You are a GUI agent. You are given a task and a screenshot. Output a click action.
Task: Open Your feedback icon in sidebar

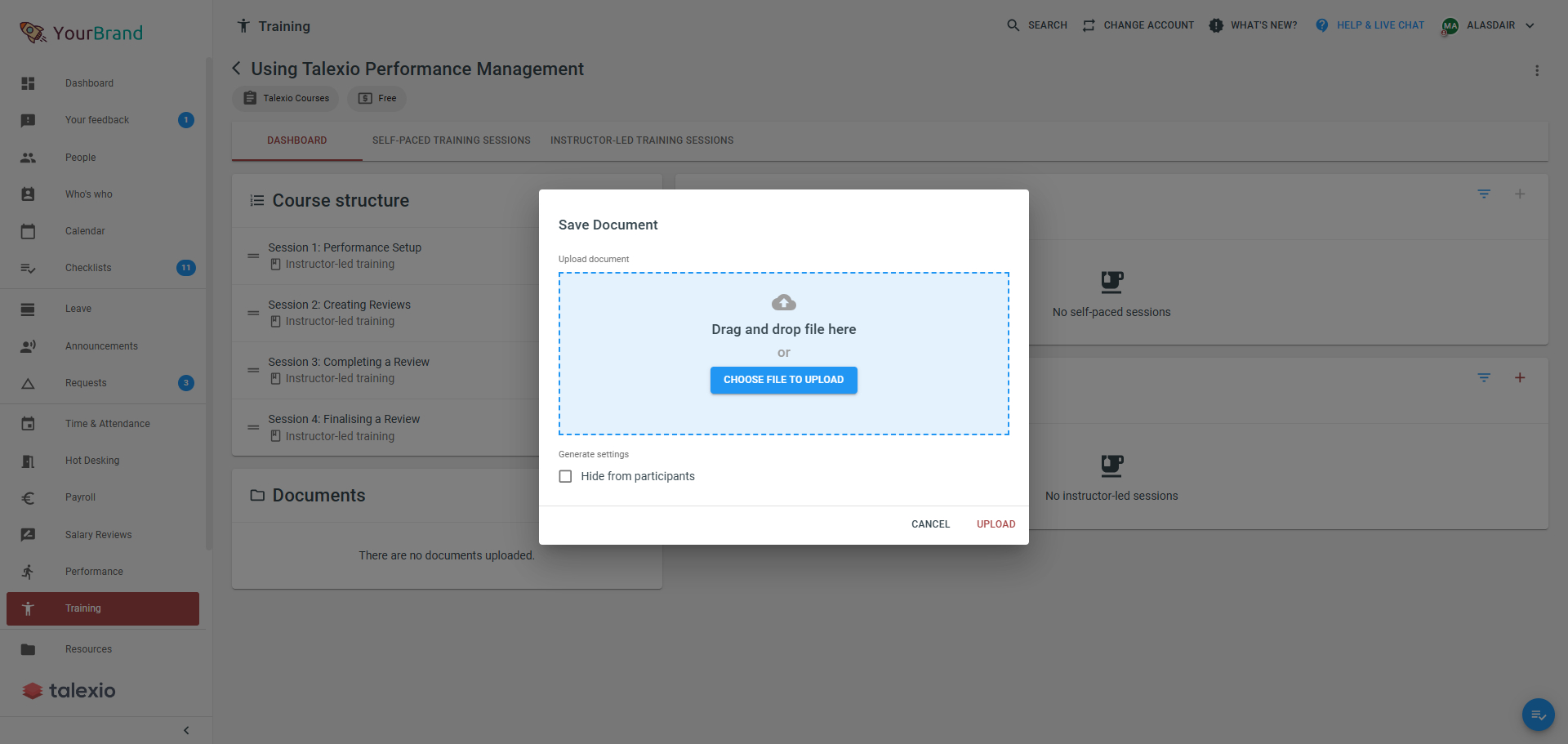pos(28,120)
